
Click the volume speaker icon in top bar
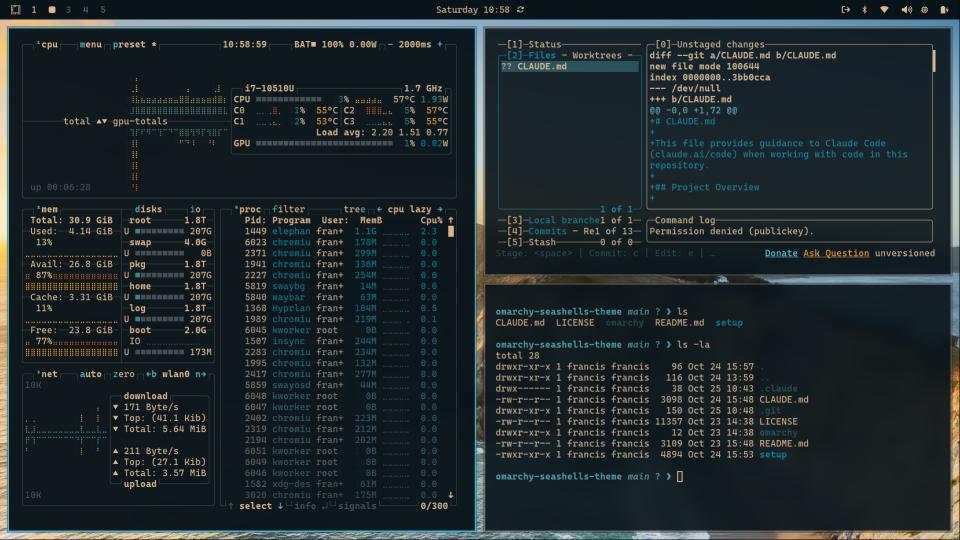coord(906,10)
